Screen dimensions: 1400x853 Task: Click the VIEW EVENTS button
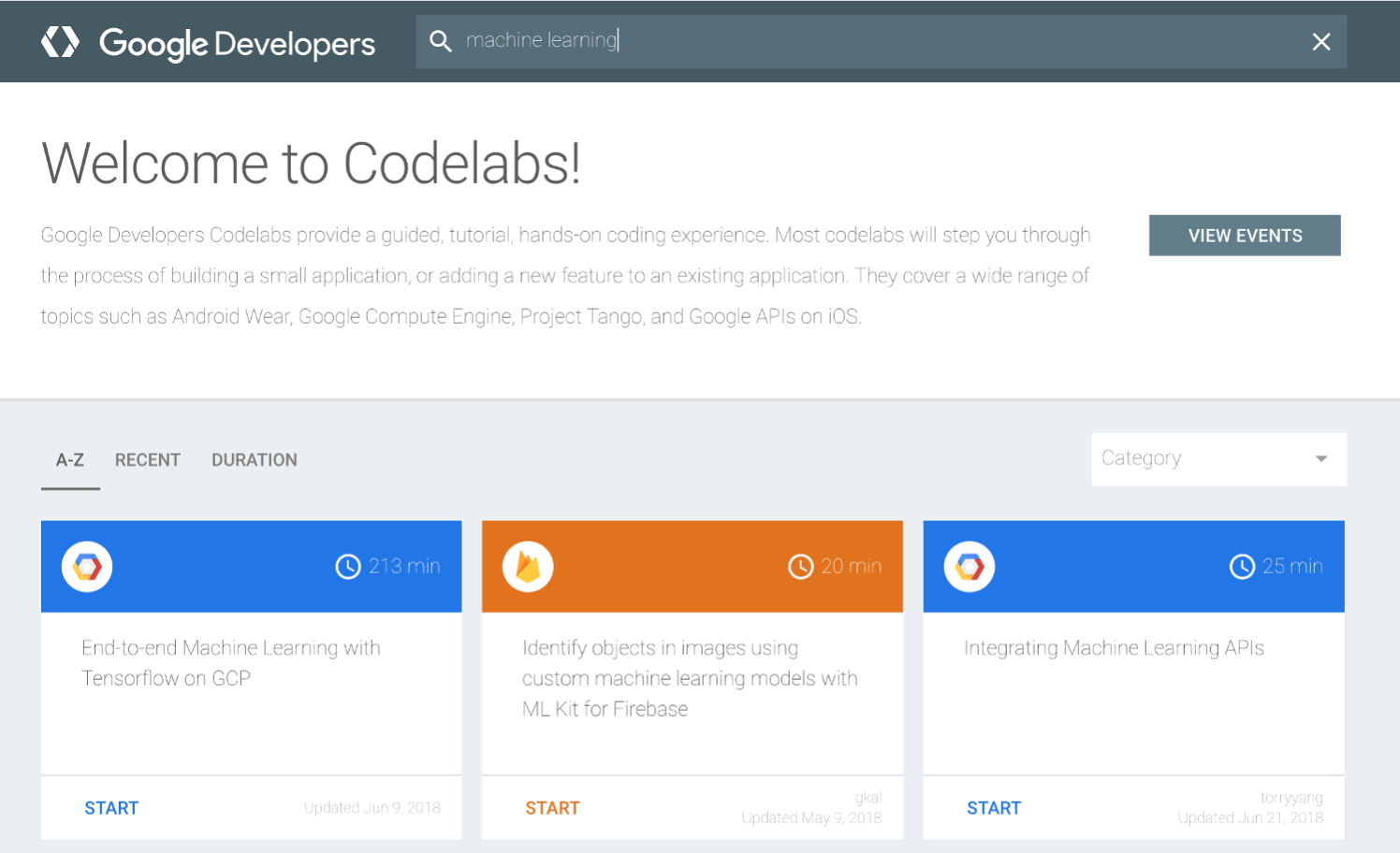click(1244, 235)
